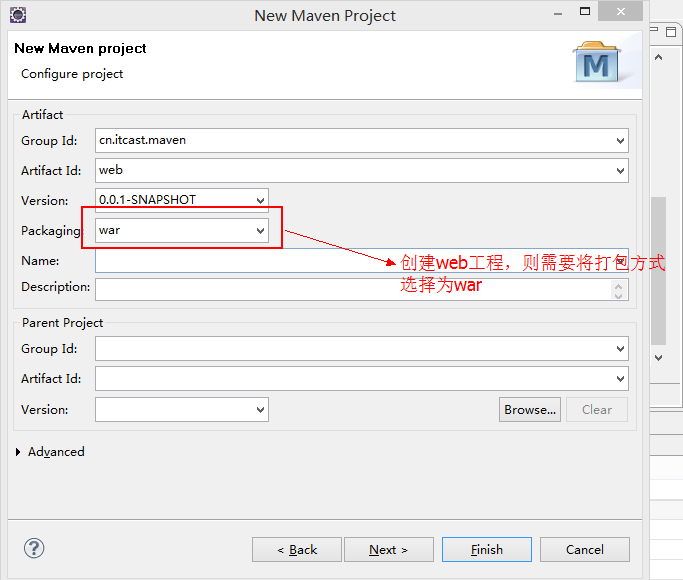The width and height of the screenshot is (683, 580).
Task: Expand the Version 0.0.1-SNAPSHOT dropdown
Action: point(261,200)
